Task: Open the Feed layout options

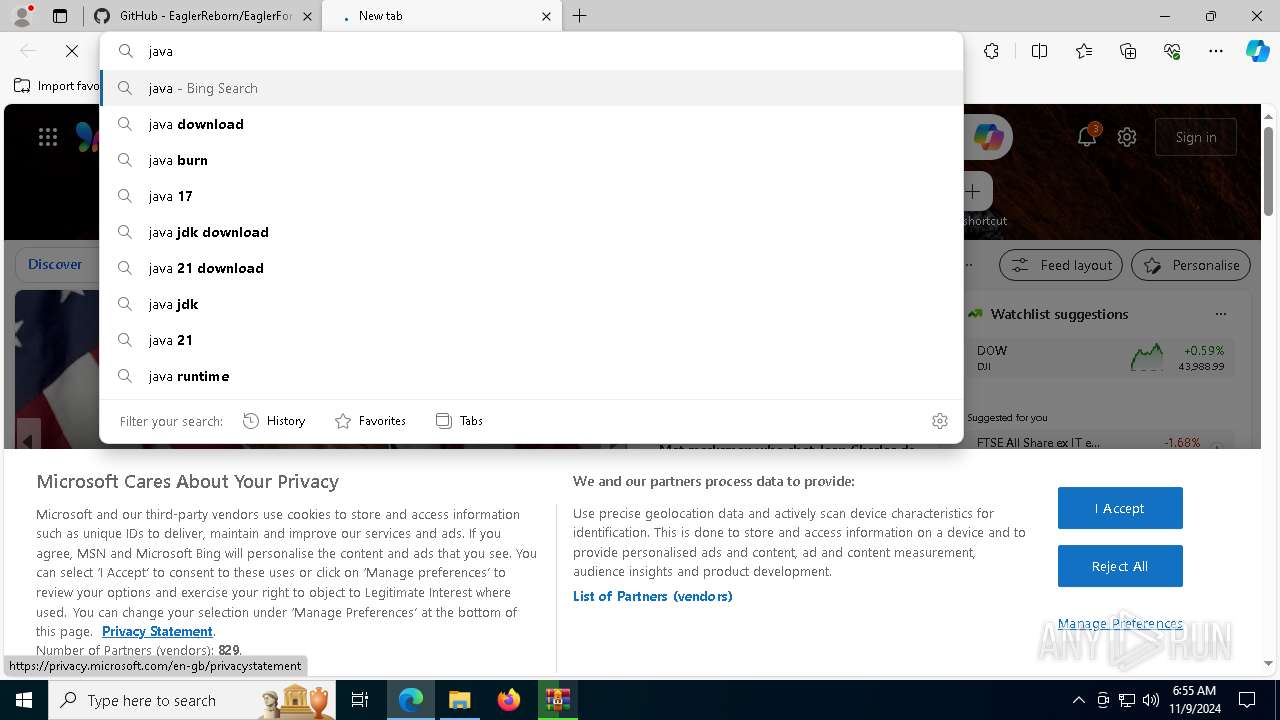Action: (x=1061, y=265)
